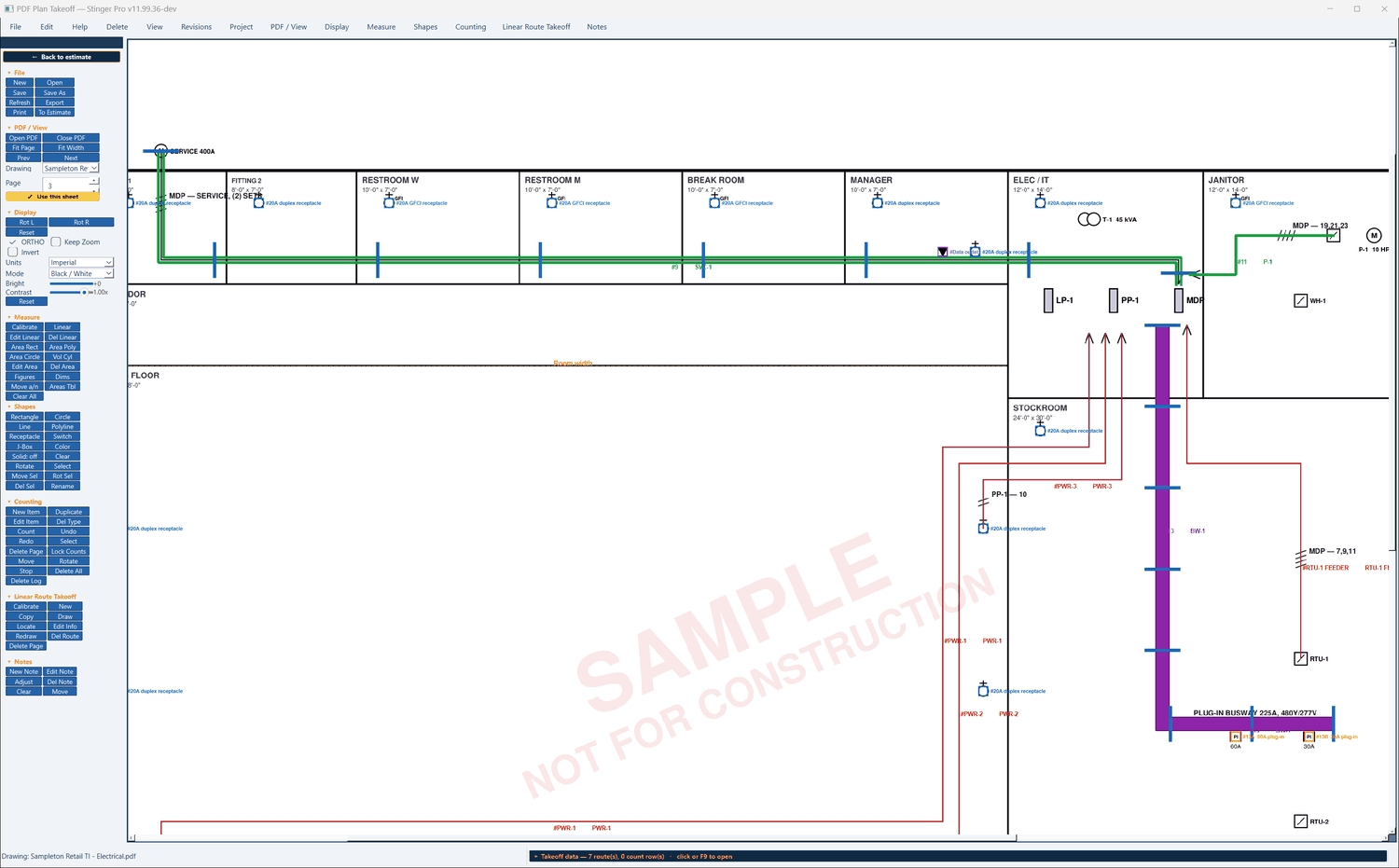This screenshot has height=868, width=1399.
Task: Click the Break Room GFCI receptacle symbol
Action: pos(714,202)
